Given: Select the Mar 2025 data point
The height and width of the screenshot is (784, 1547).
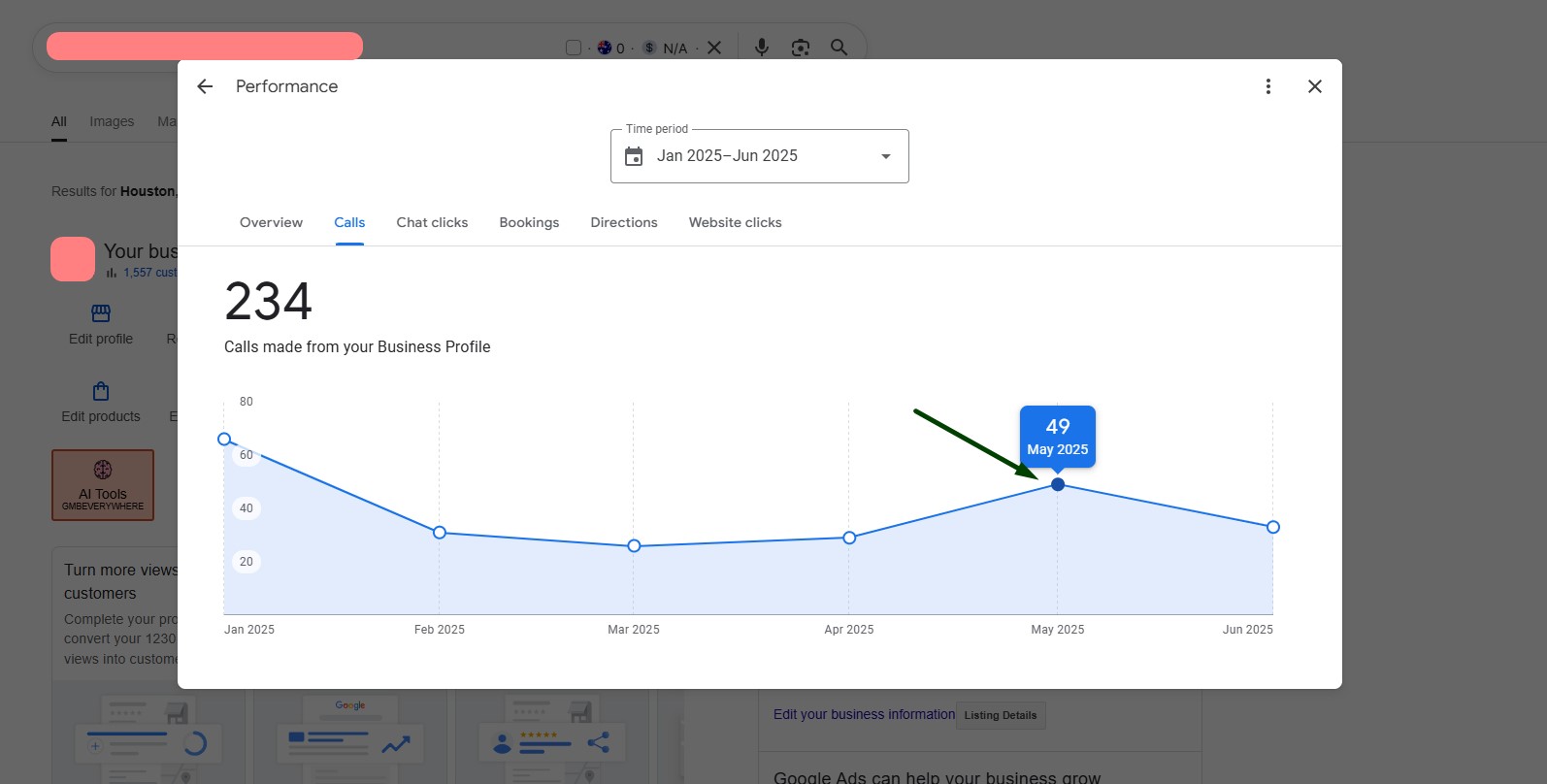Looking at the screenshot, I should tap(634, 546).
